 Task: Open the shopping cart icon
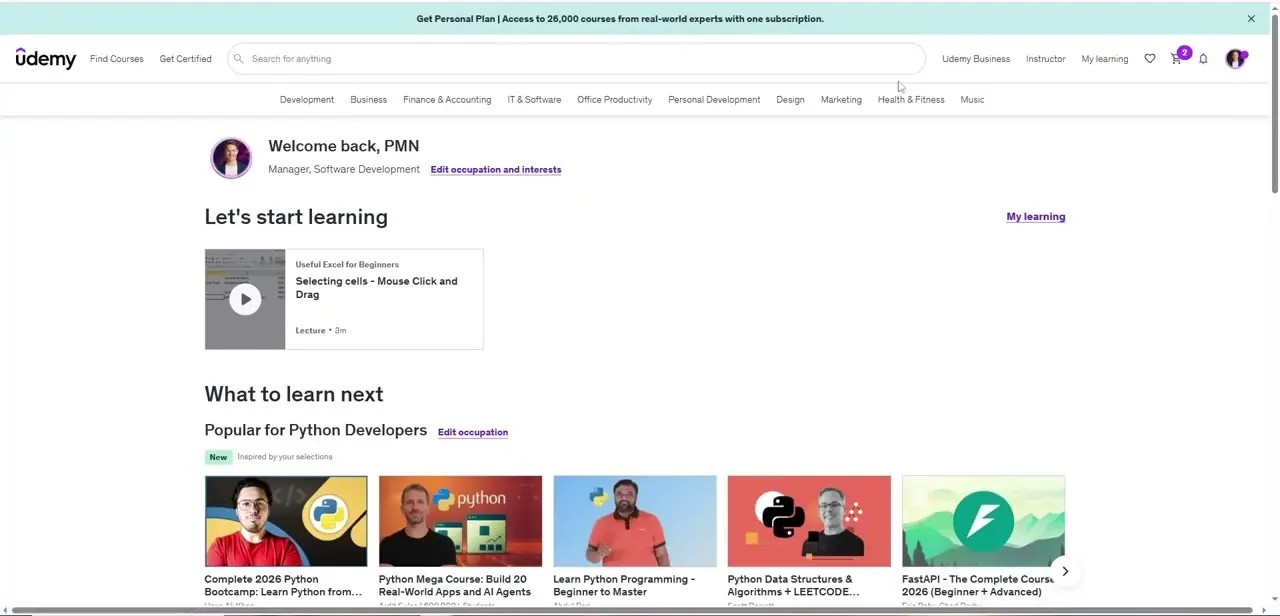[x=1177, y=59]
